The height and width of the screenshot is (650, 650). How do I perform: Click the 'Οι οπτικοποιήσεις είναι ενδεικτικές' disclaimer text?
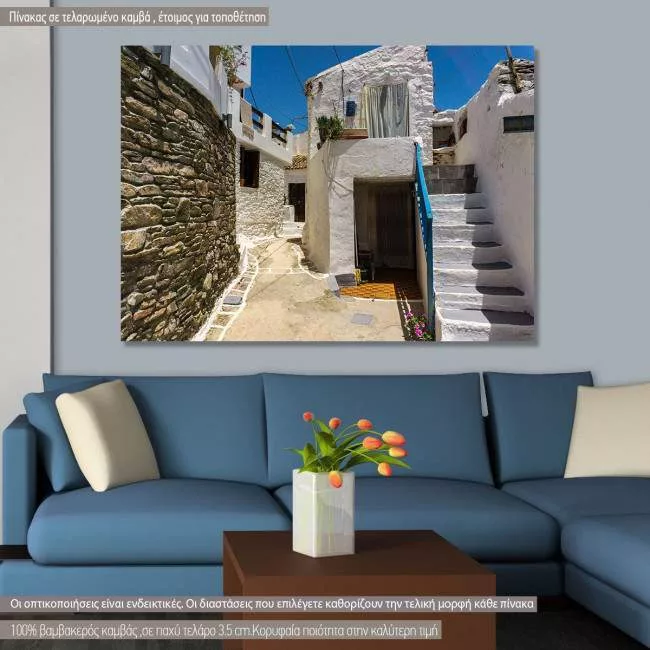pyautogui.click(x=272, y=604)
